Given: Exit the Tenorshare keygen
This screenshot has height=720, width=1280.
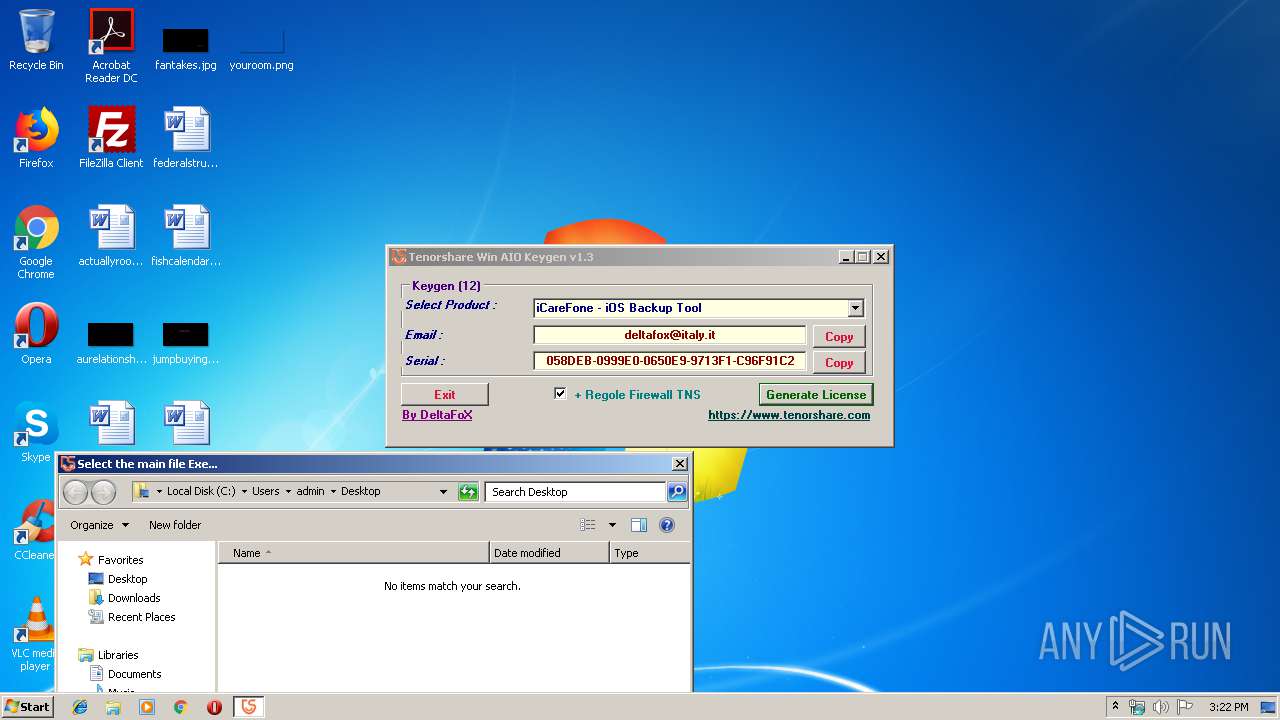Looking at the screenshot, I should [x=445, y=395].
